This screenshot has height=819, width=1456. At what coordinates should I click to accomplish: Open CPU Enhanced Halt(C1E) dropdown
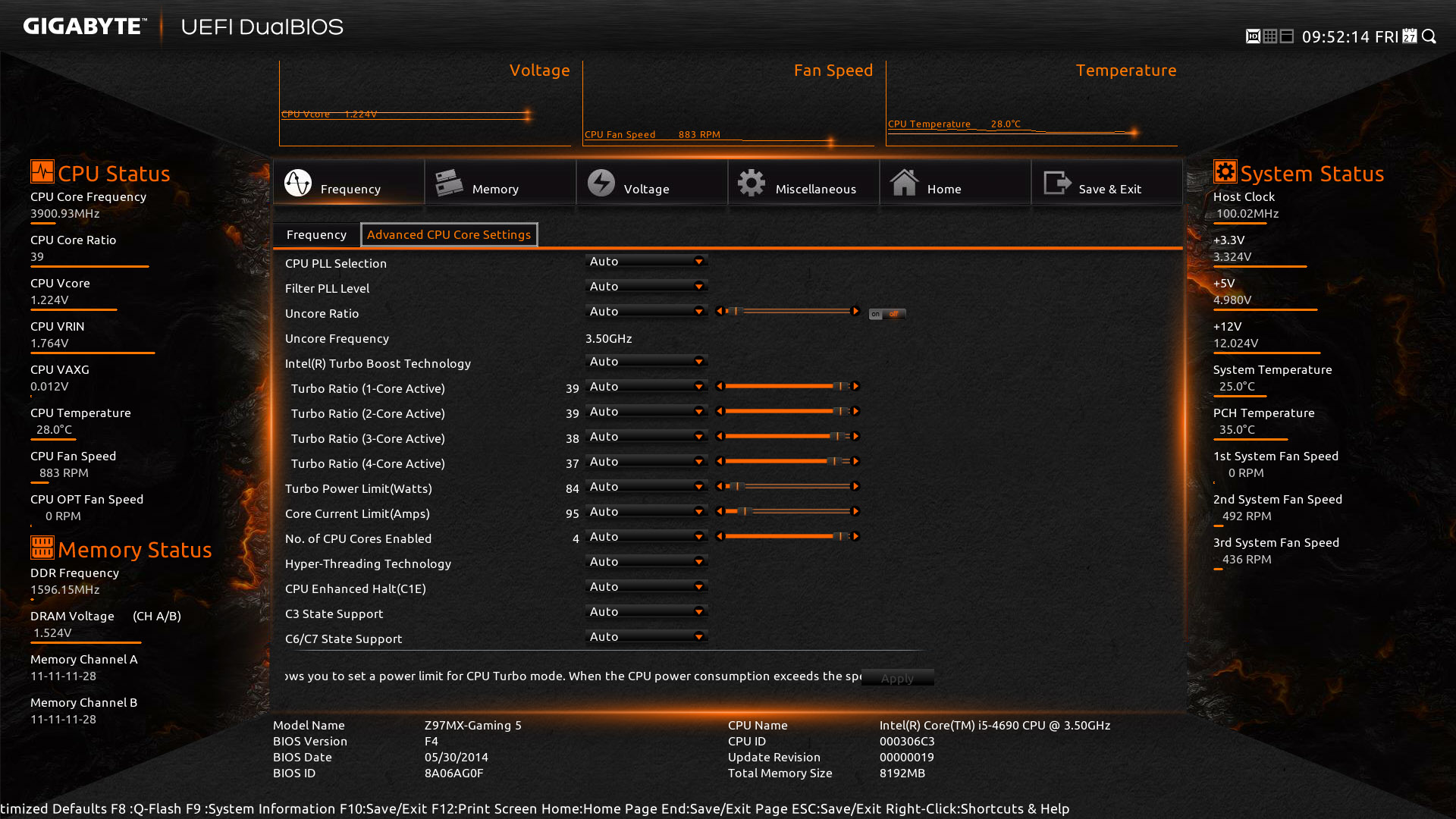click(x=646, y=587)
